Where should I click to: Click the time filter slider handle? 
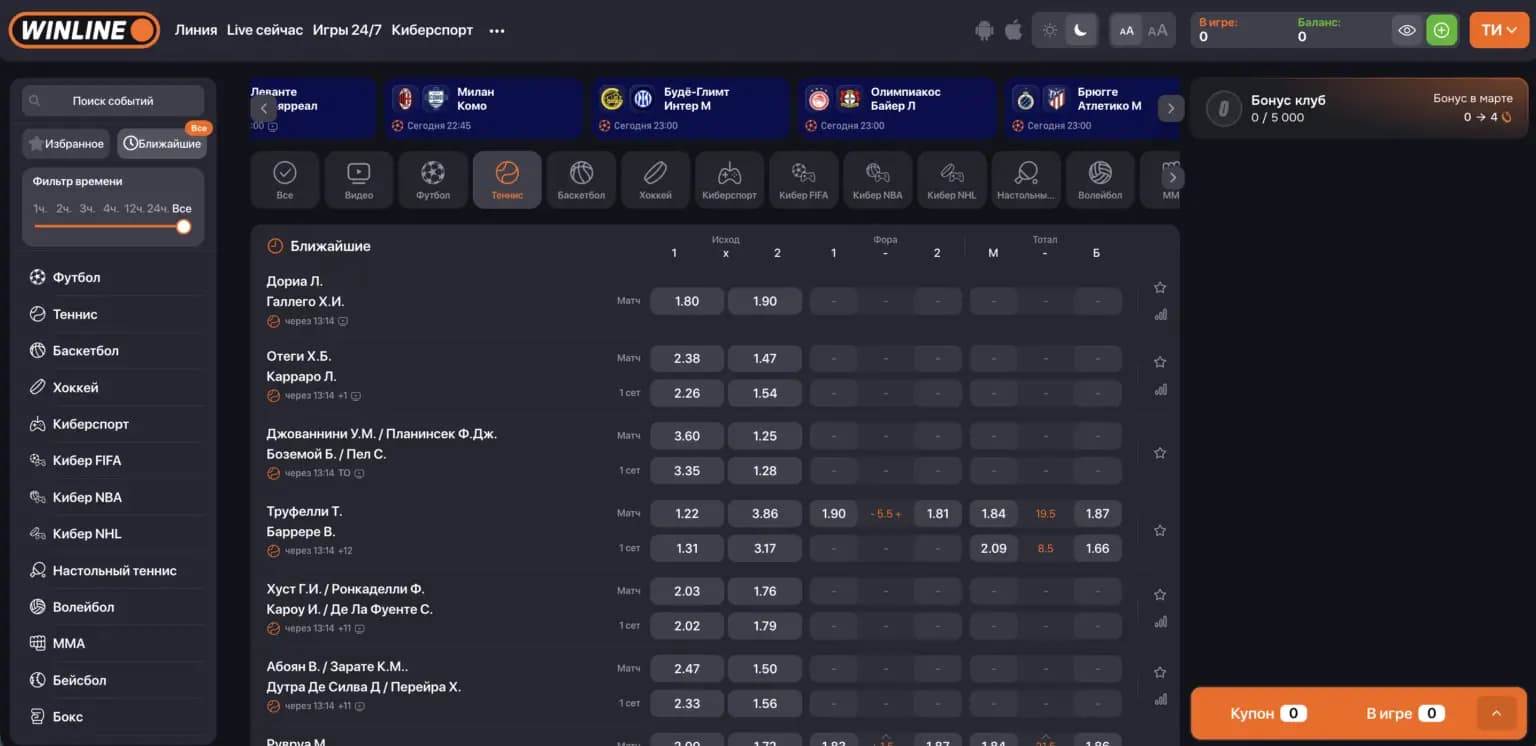click(x=184, y=227)
